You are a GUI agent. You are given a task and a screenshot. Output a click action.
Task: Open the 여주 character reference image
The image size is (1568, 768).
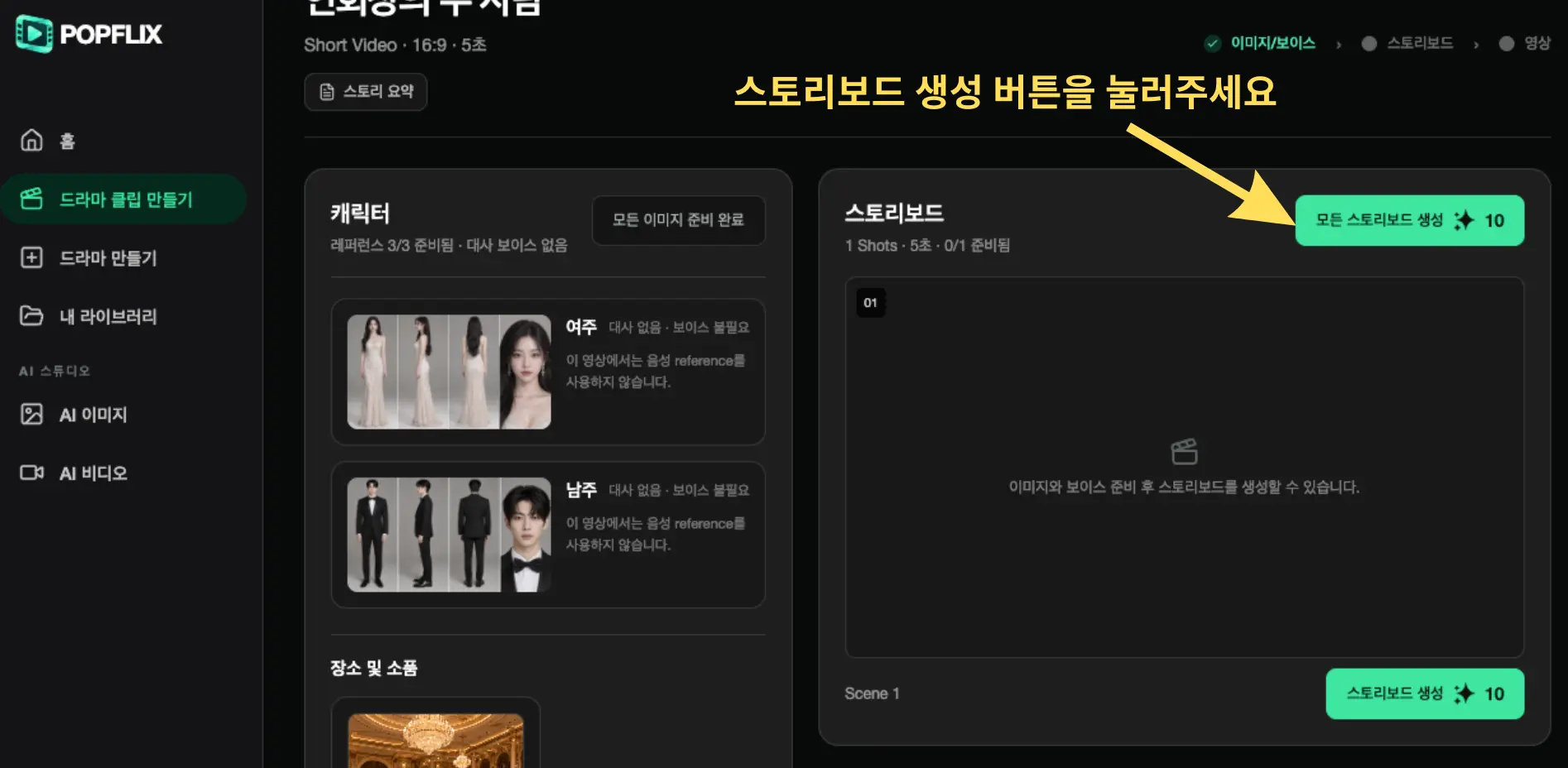pyautogui.click(x=449, y=372)
